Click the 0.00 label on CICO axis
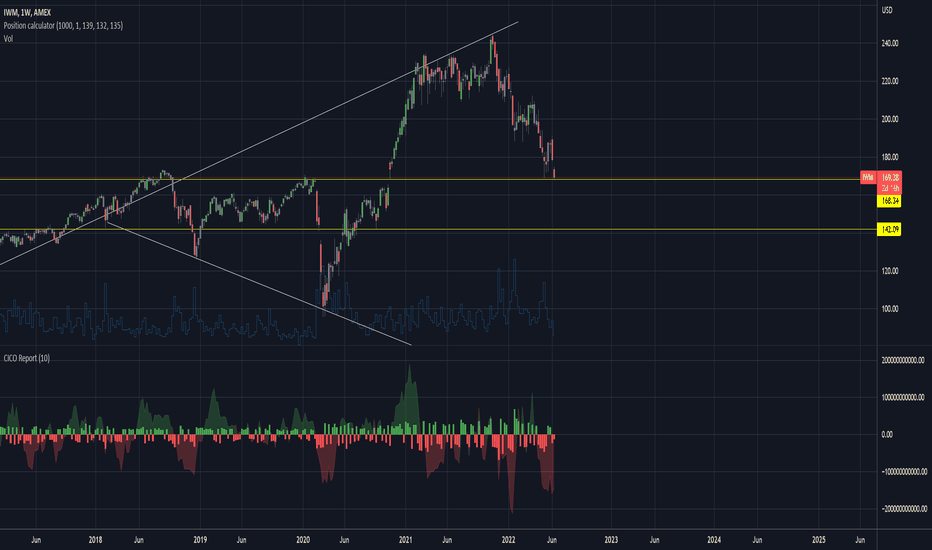 (886, 435)
